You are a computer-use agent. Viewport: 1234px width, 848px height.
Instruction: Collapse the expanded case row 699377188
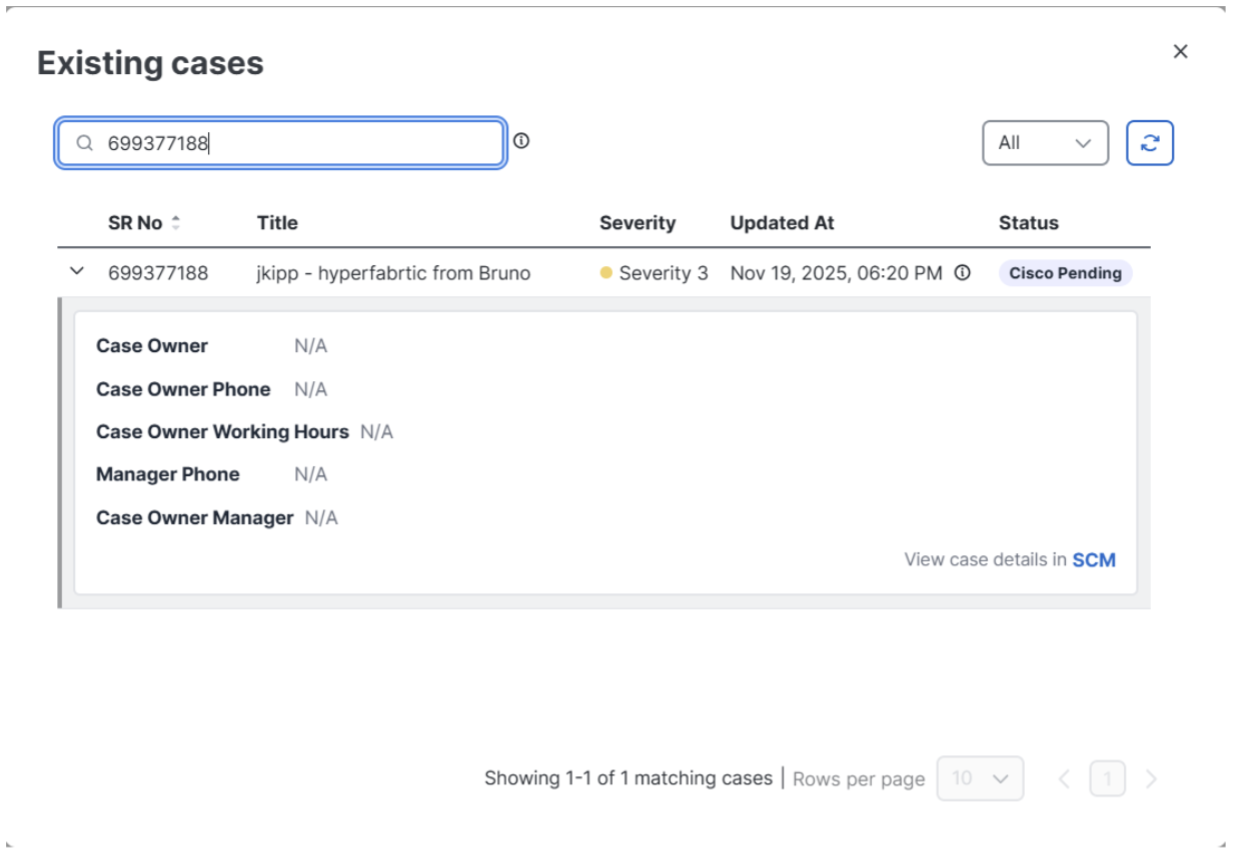(x=77, y=272)
